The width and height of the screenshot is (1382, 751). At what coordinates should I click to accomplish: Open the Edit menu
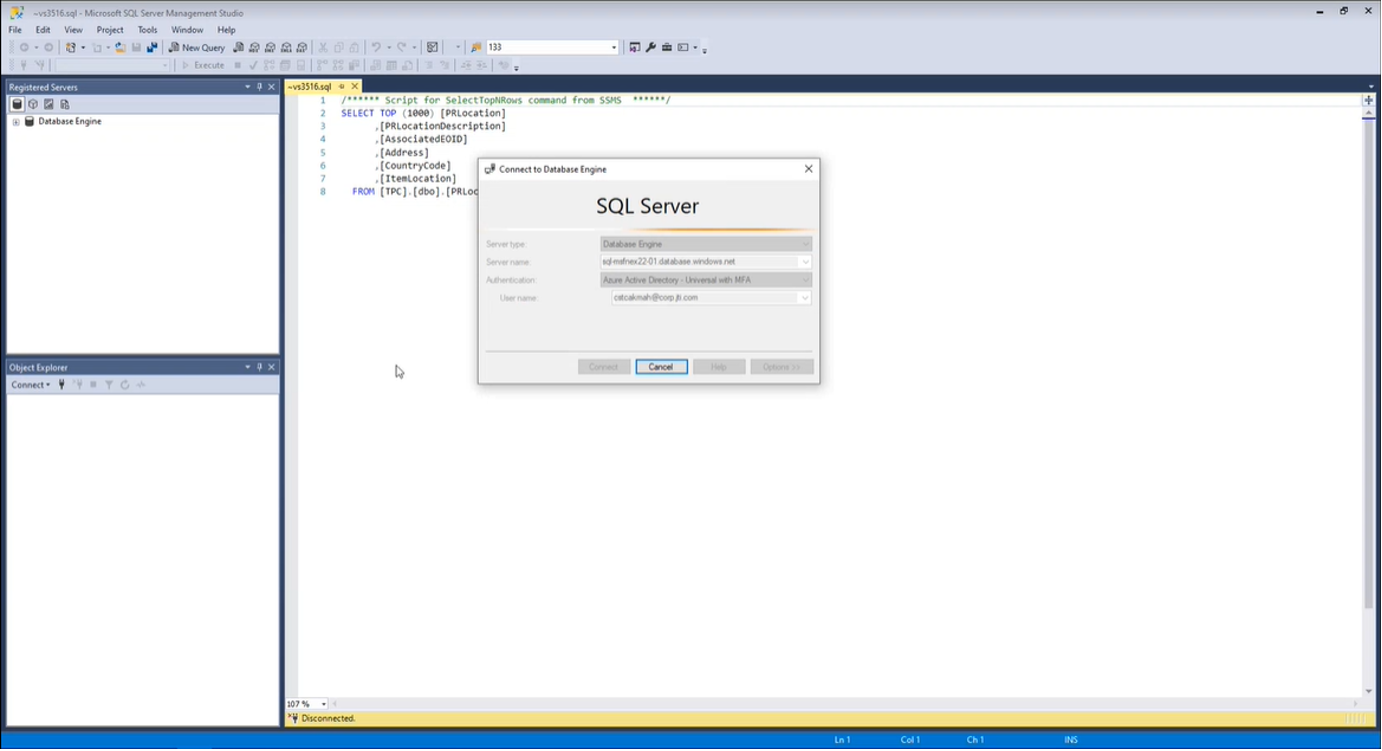43,30
